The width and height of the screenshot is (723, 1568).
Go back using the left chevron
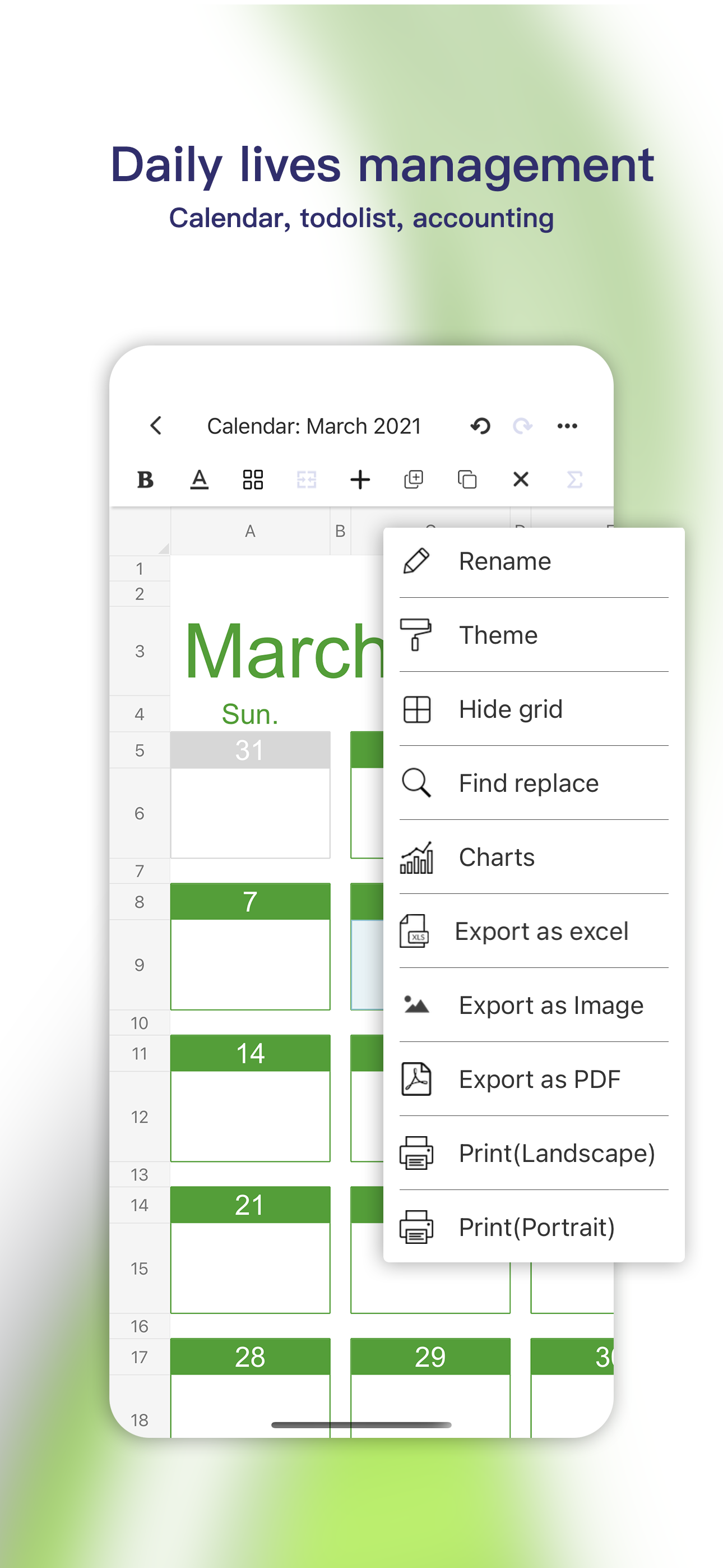click(156, 426)
